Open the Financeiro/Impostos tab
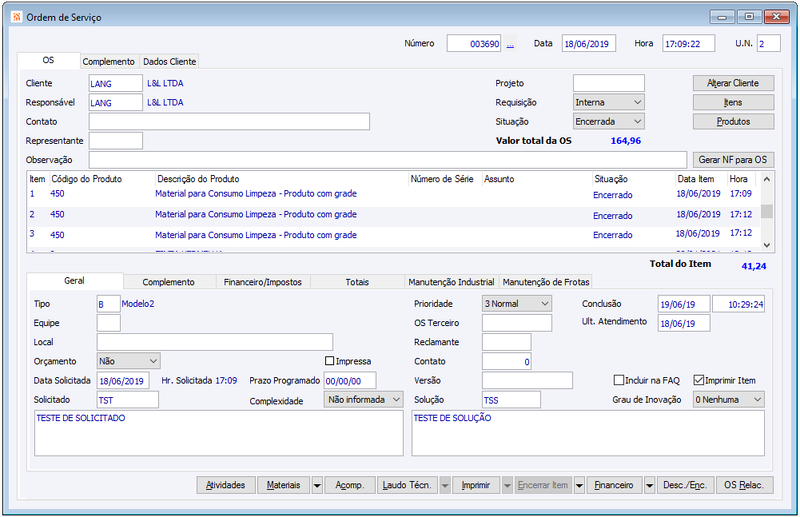Viewport: 800px width, 517px height. coord(263,282)
